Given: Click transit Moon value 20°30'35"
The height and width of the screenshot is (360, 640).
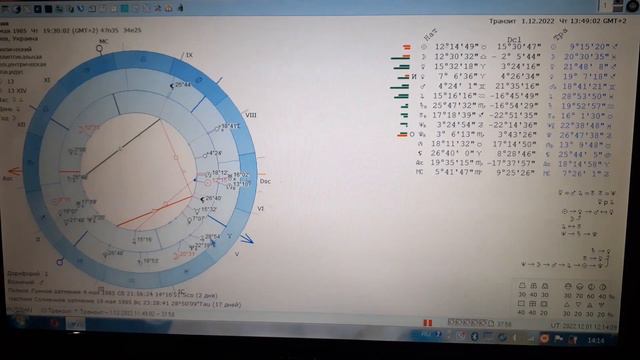Looking at the screenshot, I should 588,57.
